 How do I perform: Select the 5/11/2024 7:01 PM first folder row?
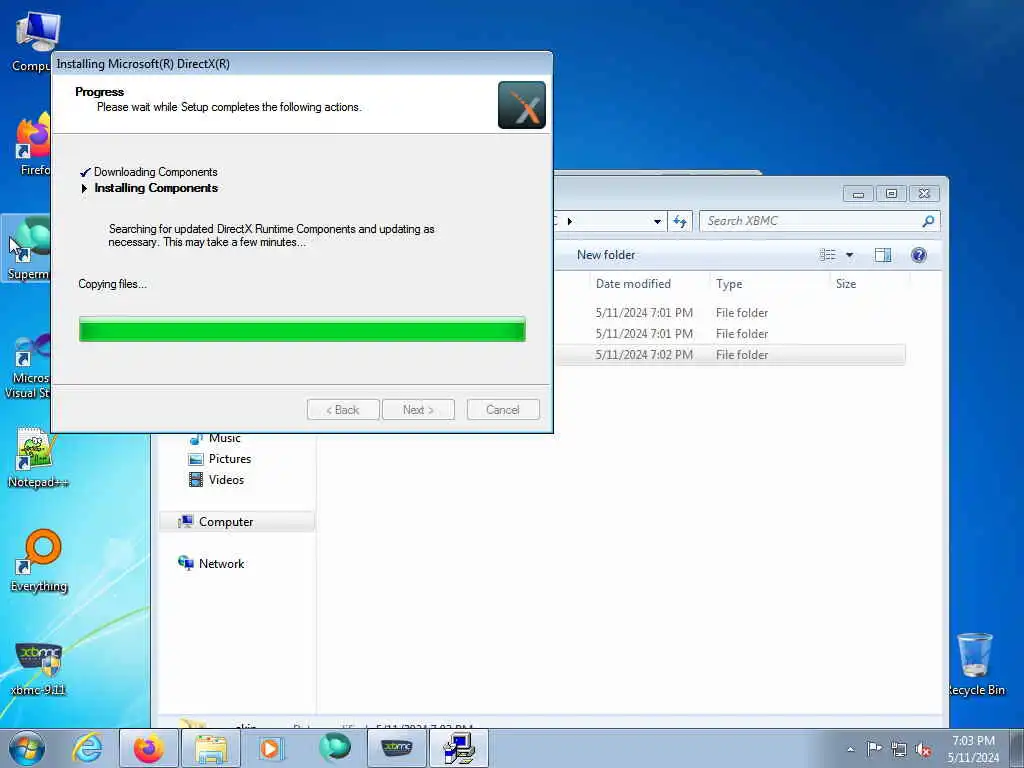(729, 313)
